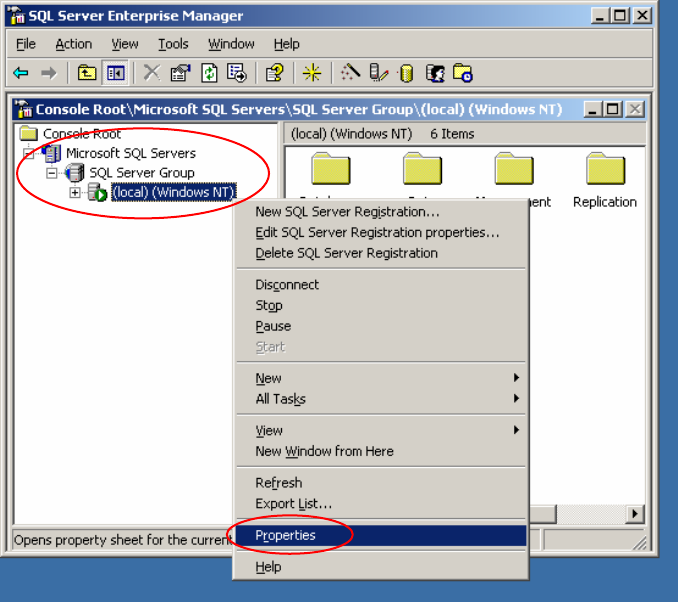Open the Tools menu
The width and height of the screenshot is (678, 602).
point(173,44)
